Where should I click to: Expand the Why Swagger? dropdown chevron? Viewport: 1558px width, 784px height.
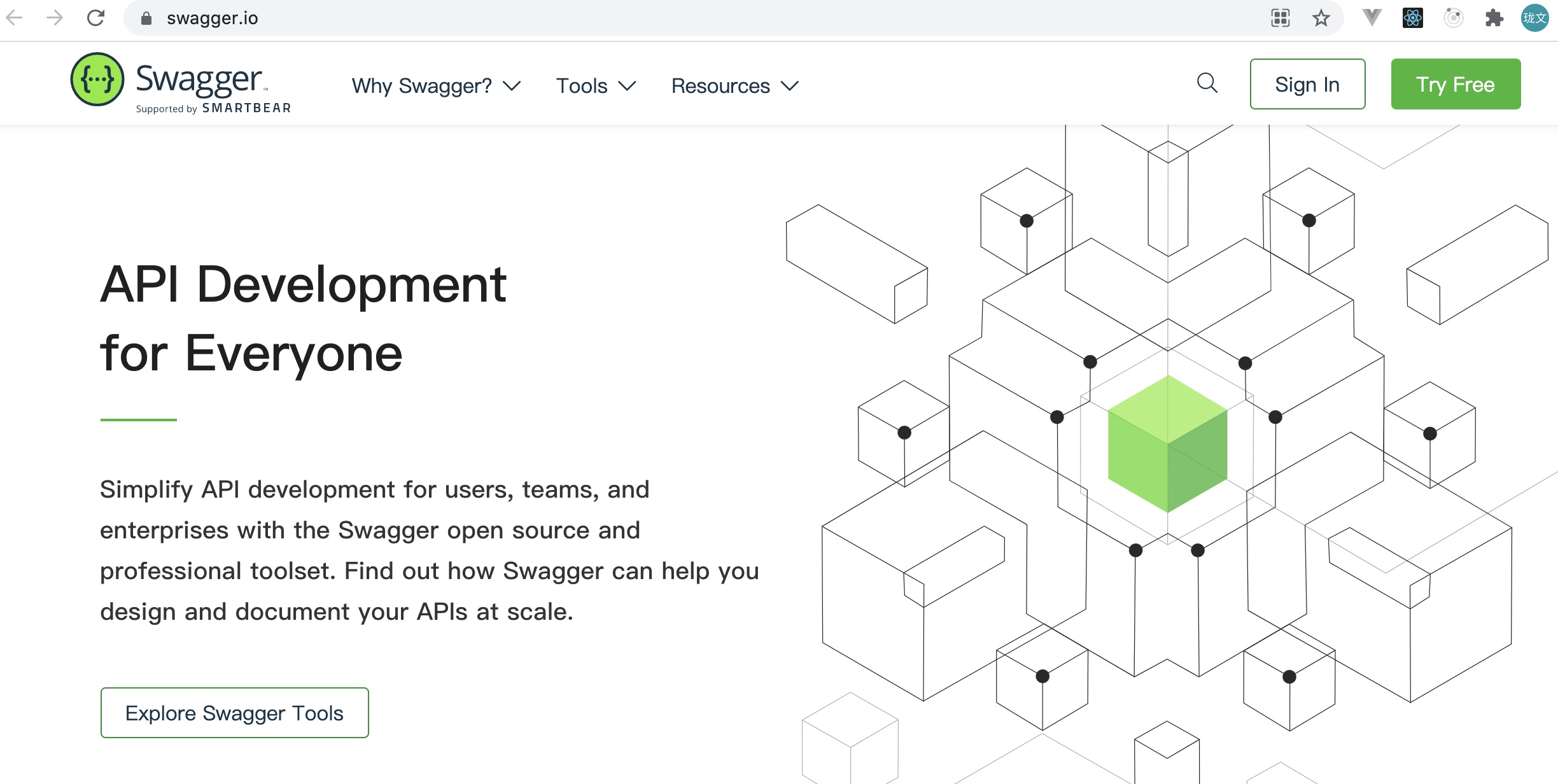[512, 86]
